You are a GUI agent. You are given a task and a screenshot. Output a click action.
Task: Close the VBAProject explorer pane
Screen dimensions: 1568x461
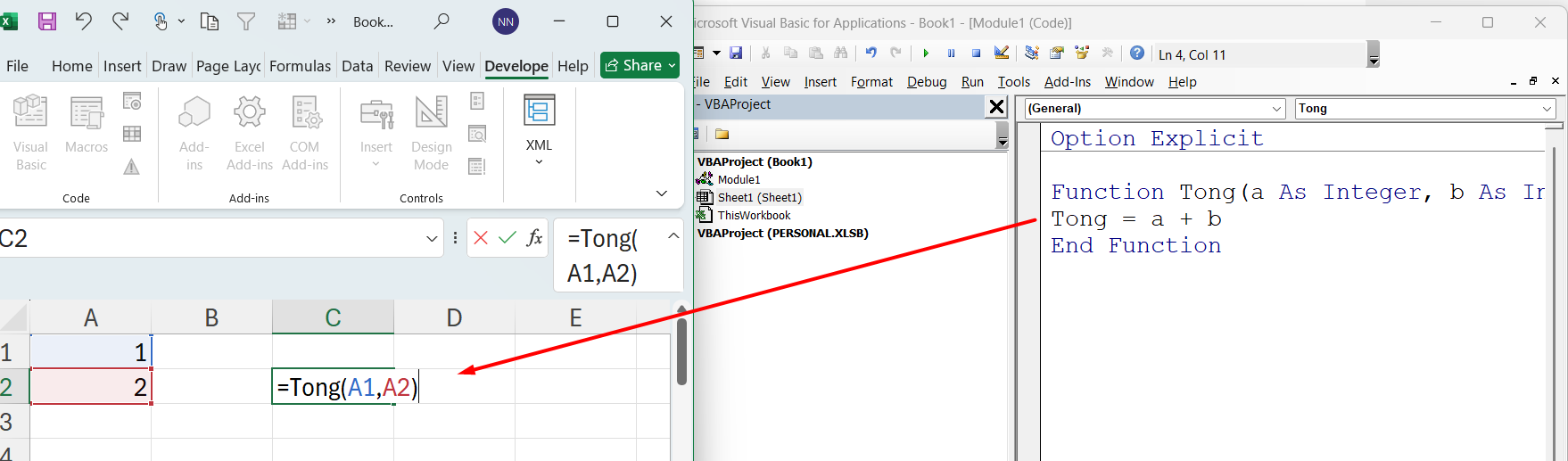pos(996,107)
